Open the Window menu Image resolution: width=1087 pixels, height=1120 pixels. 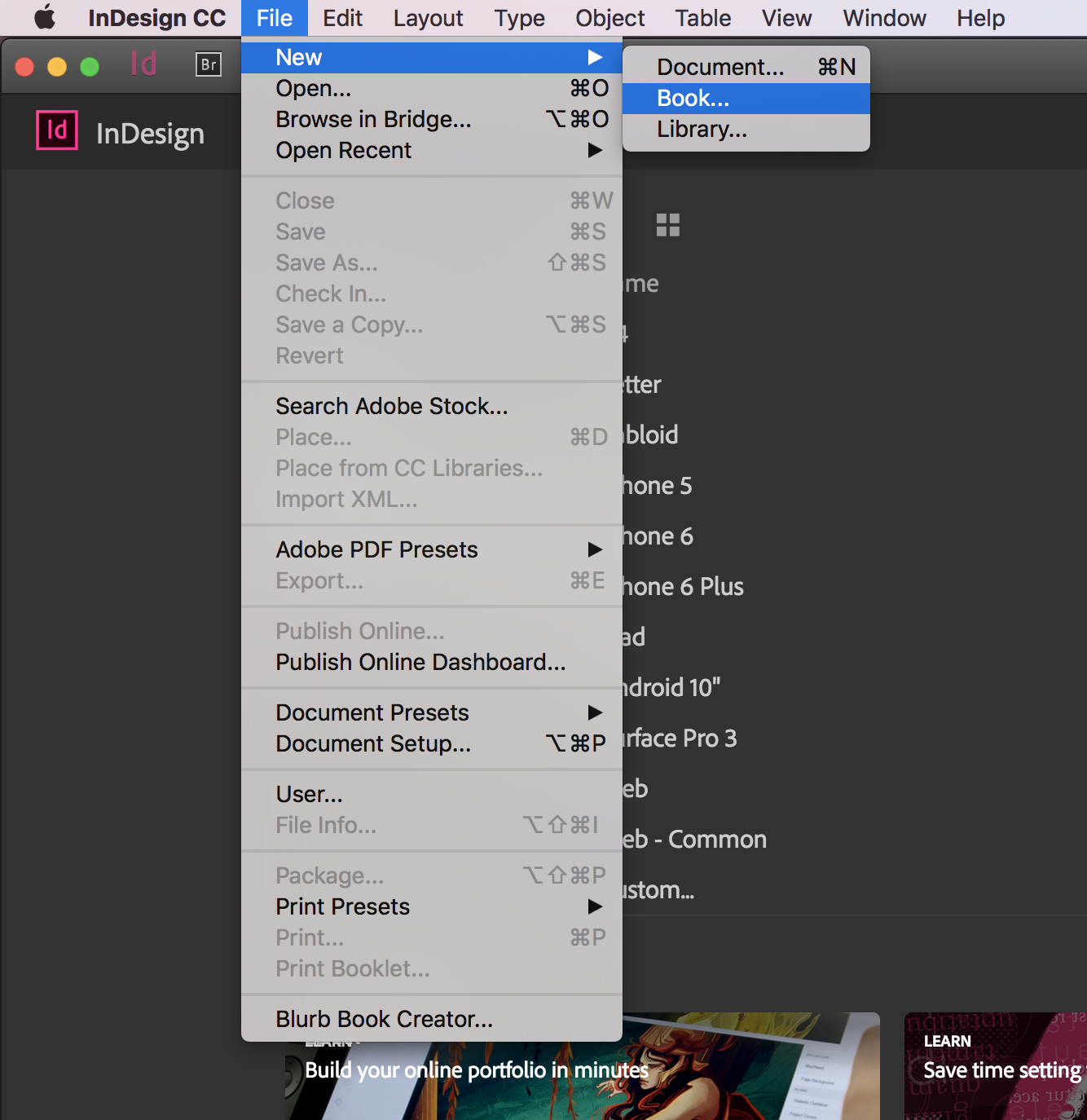pyautogui.click(x=884, y=18)
